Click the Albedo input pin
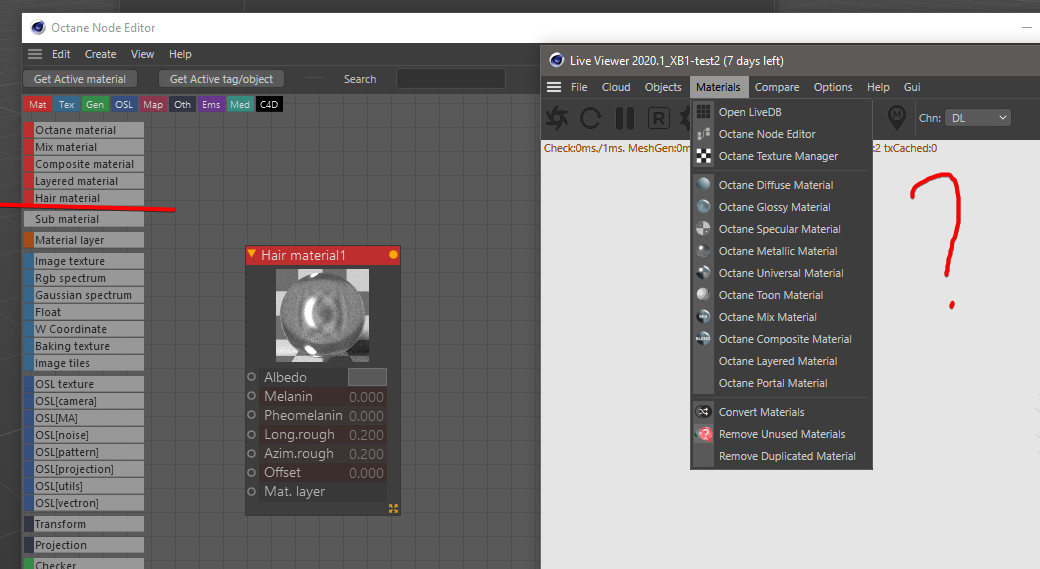 251,377
